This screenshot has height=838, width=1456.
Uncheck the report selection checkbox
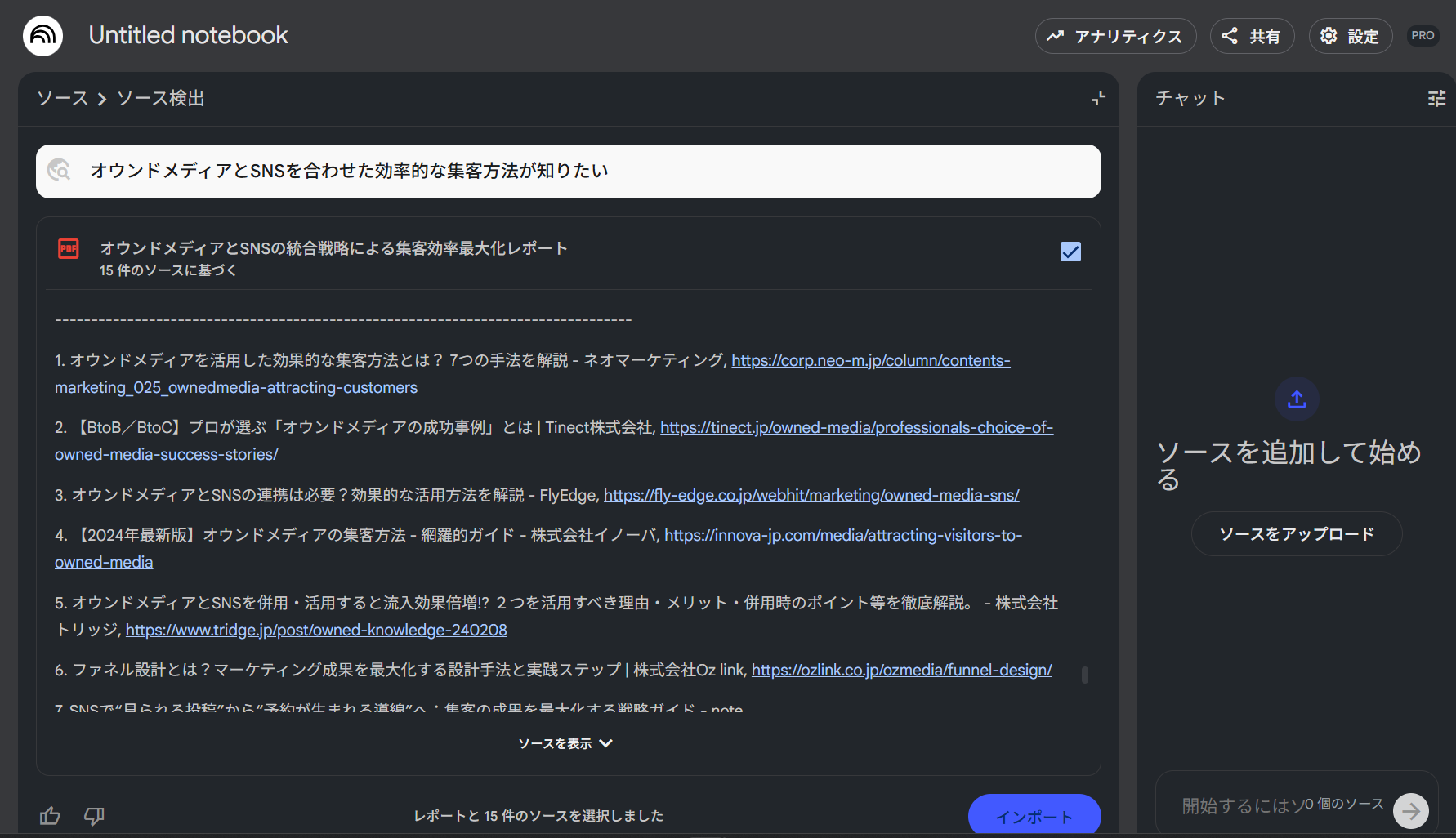pyautogui.click(x=1070, y=252)
